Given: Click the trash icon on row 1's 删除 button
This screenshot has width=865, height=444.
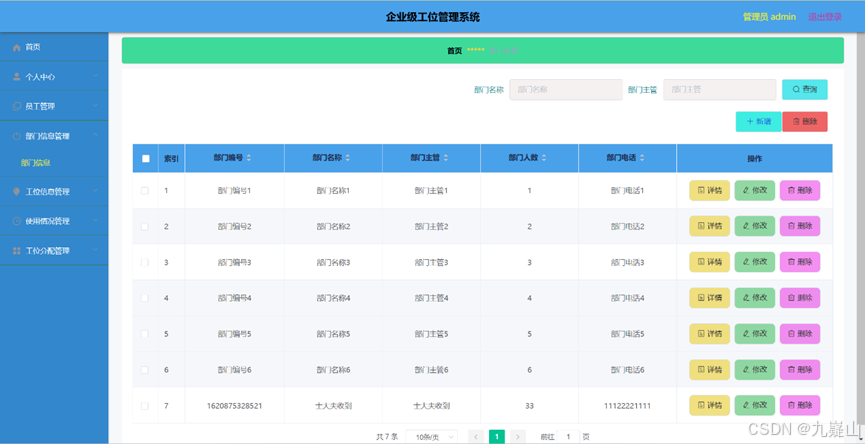Looking at the screenshot, I should coord(791,190).
